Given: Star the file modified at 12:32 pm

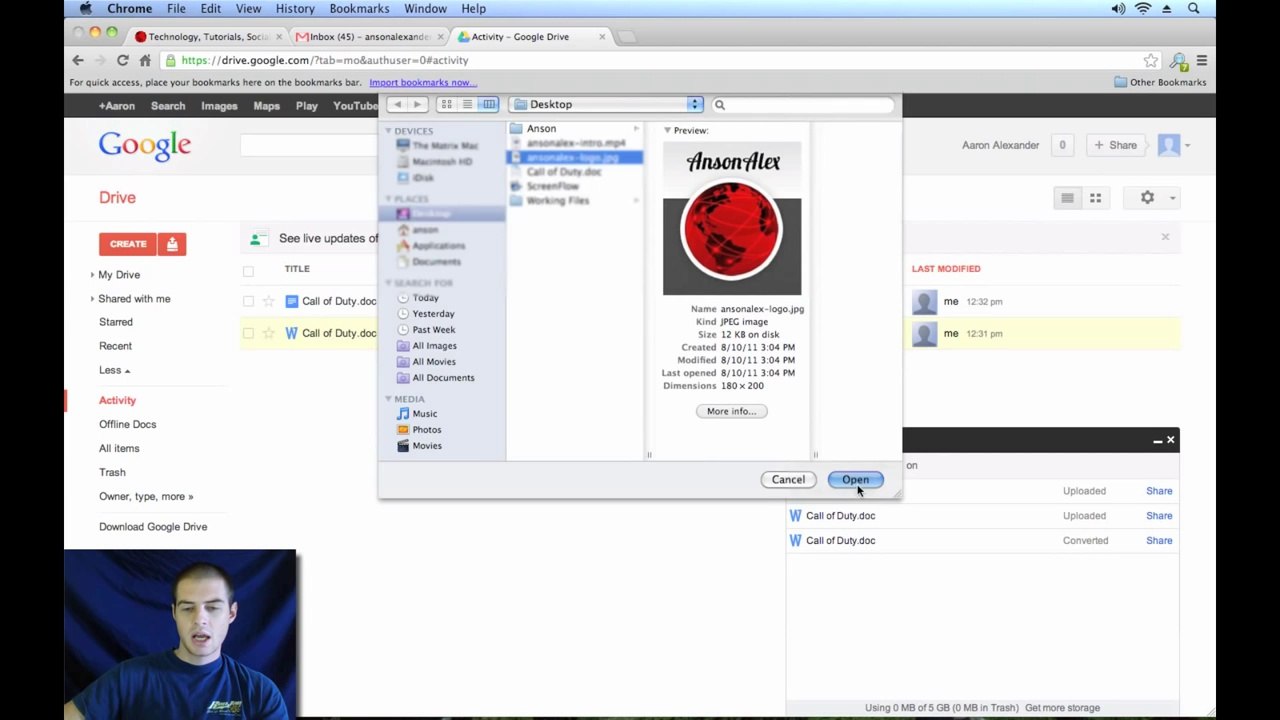Looking at the screenshot, I should pos(268,302).
